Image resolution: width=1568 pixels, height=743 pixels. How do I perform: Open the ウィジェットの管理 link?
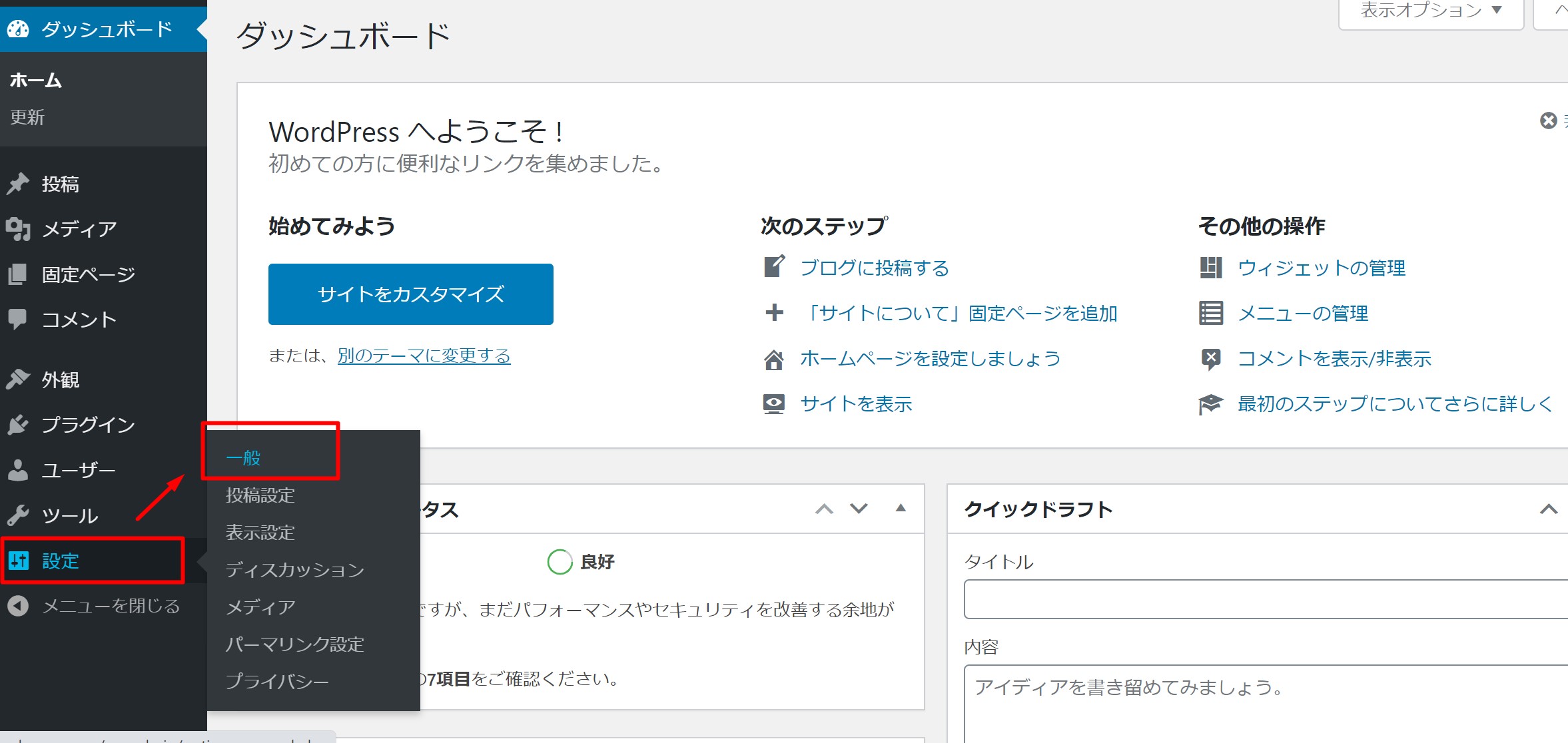click(x=1322, y=268)
